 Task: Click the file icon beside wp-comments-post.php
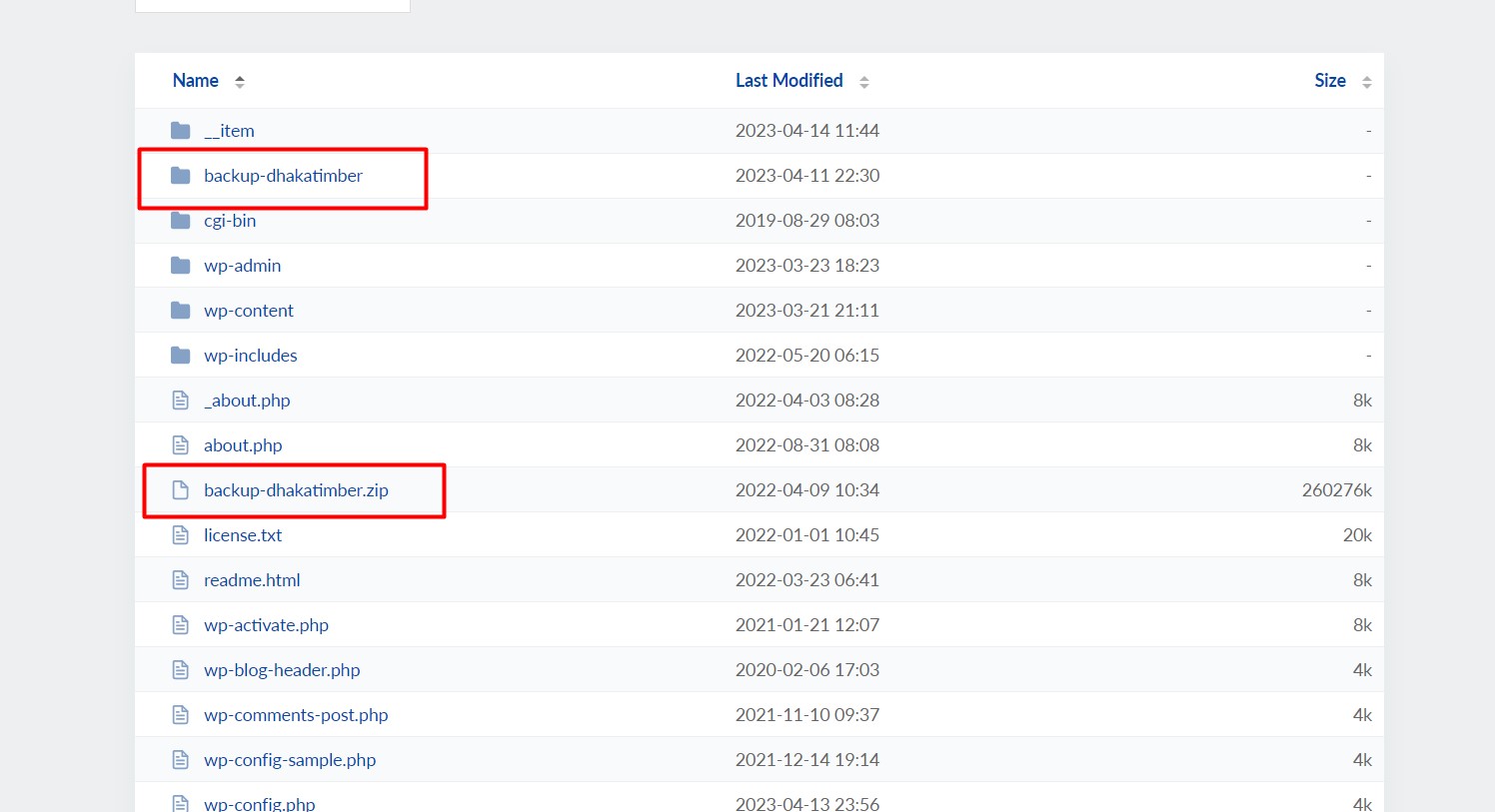(180, 714)
